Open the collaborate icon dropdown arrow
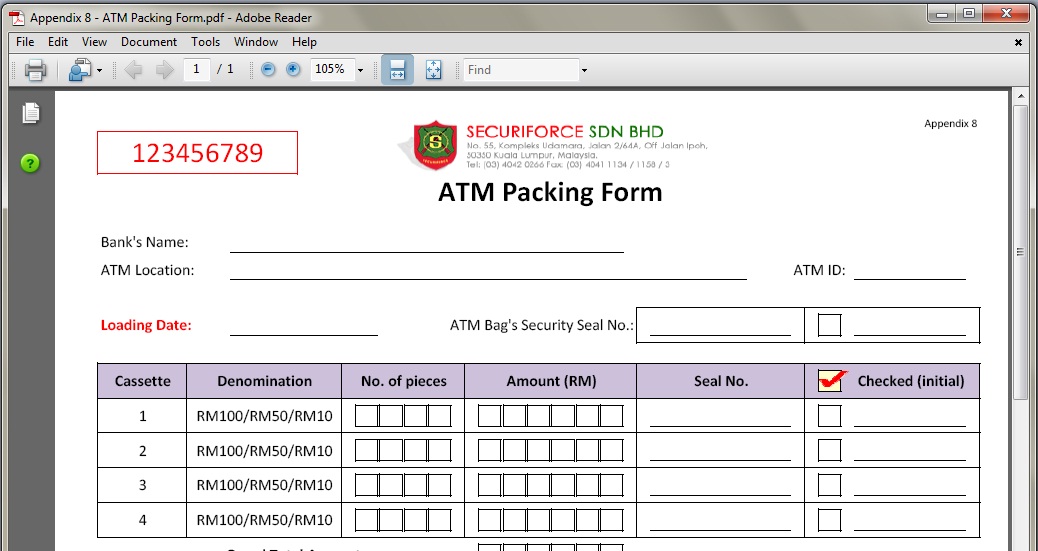 tap(99, 70)
